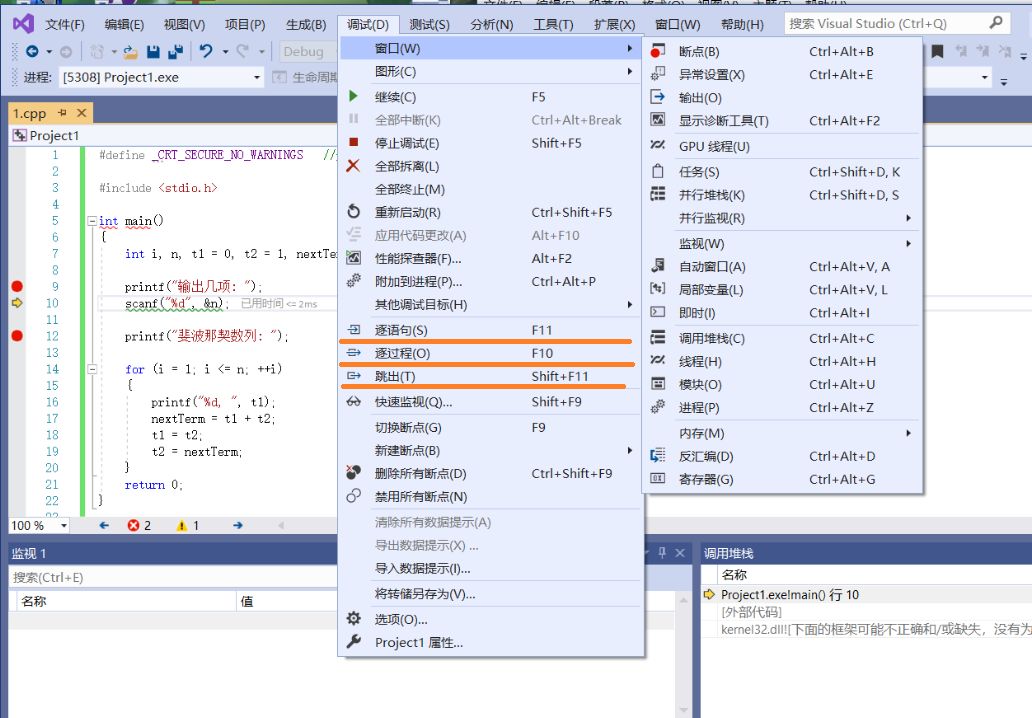Click the bookmark icon near the search box
The width and height of the screenshot is (1032, 718).
(x=936, y=51)
